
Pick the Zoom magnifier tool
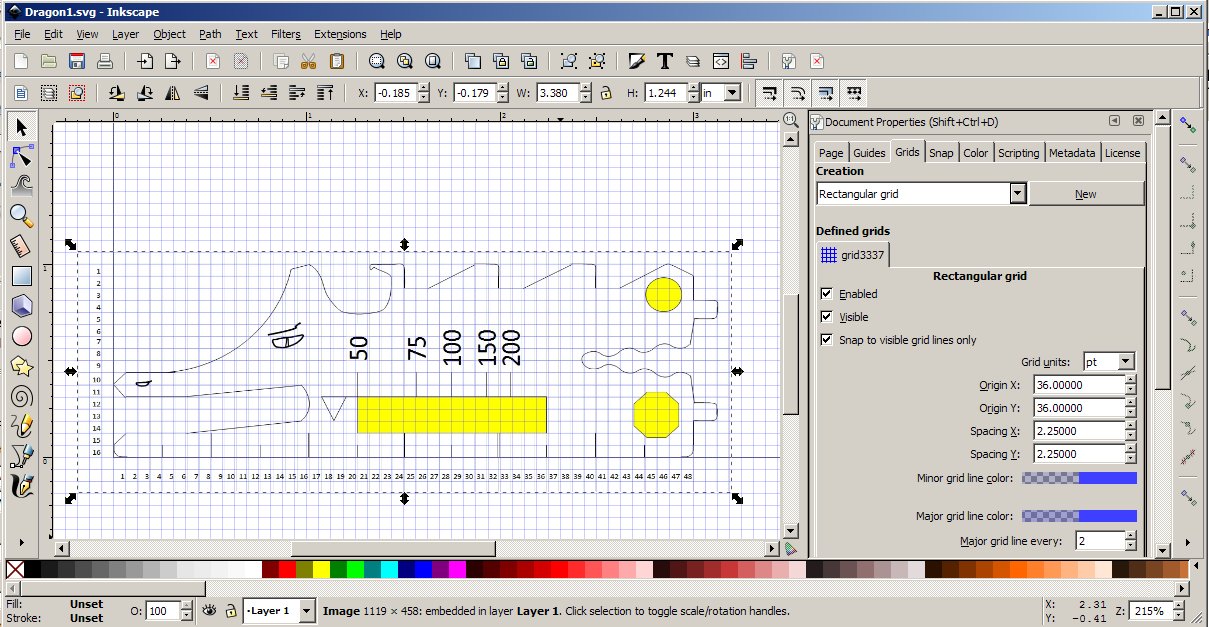[21, 215]
